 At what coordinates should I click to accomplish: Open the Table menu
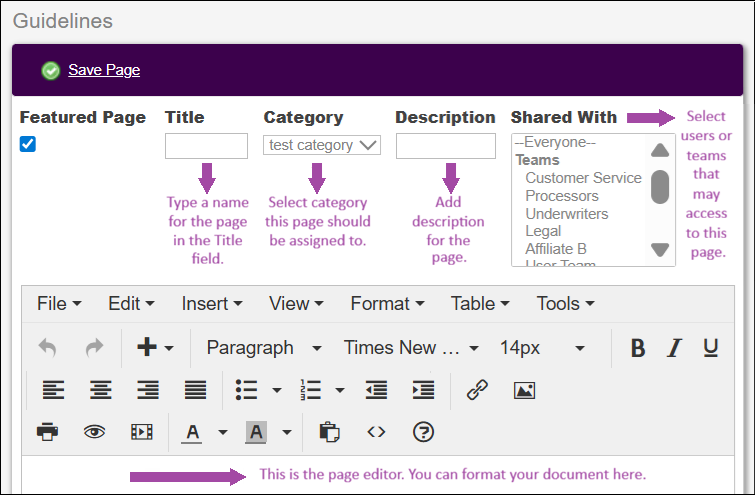(480, 304)
